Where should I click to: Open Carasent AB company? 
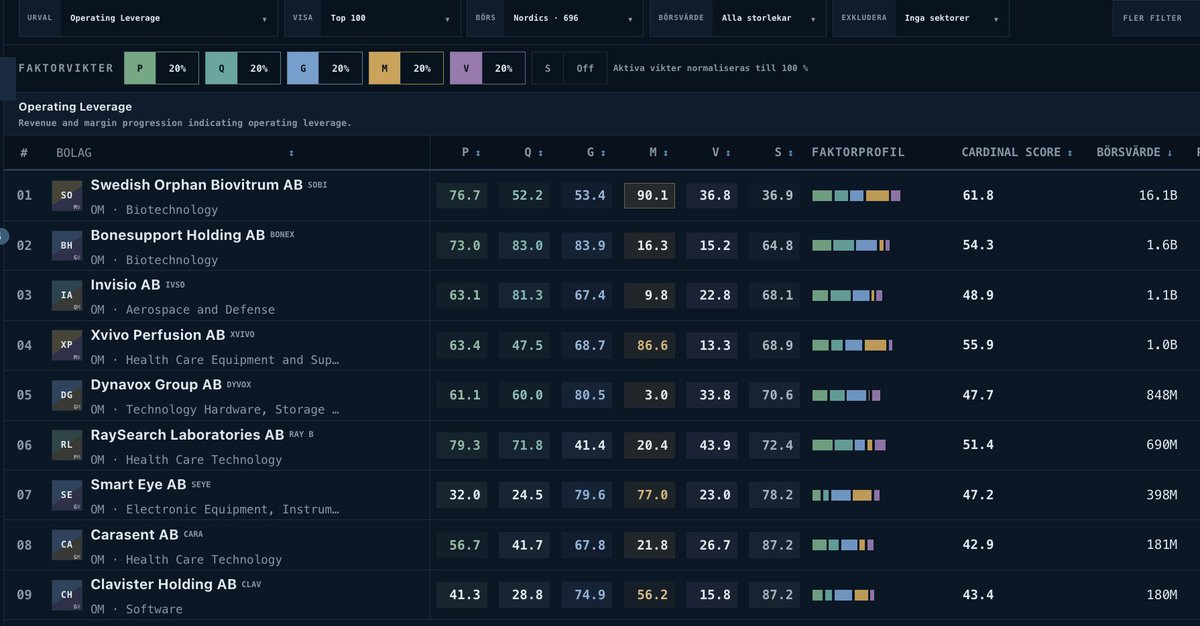click(x=134, y=535)
